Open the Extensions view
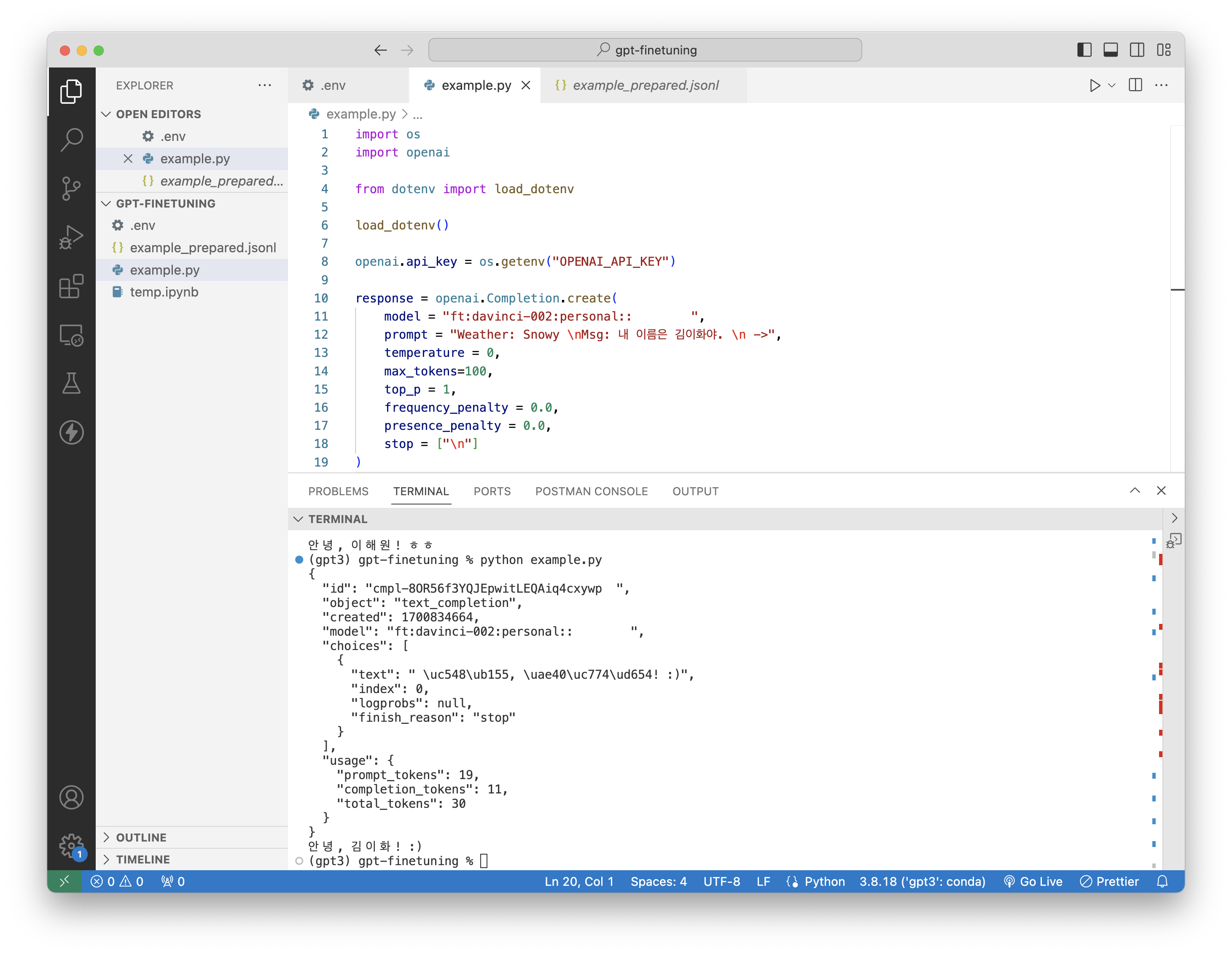 tap(71, 286)
